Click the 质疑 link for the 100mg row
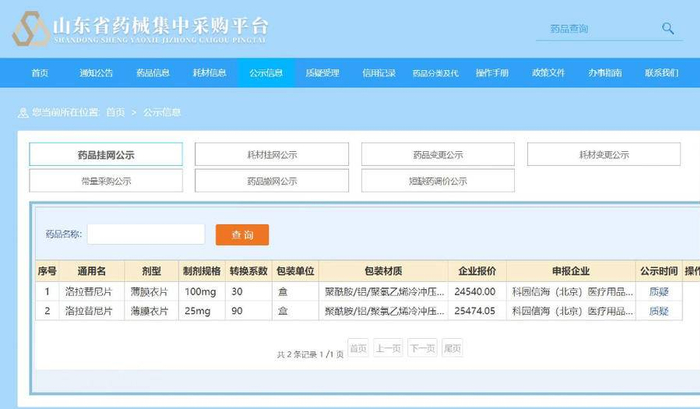Screen dimensions: 700x409 click(x=658, y=292)
